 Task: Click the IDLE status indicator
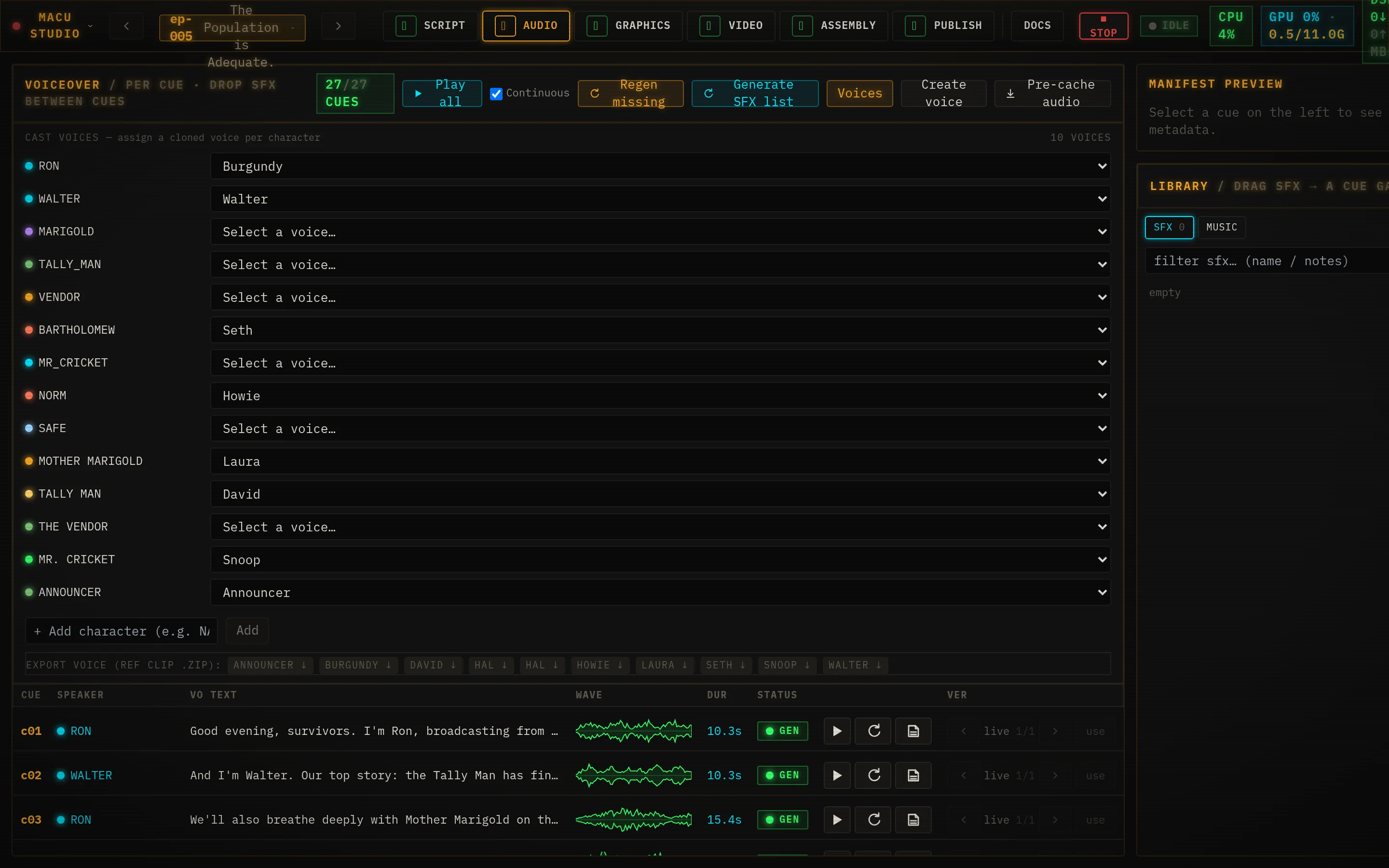pos(1169,26)
